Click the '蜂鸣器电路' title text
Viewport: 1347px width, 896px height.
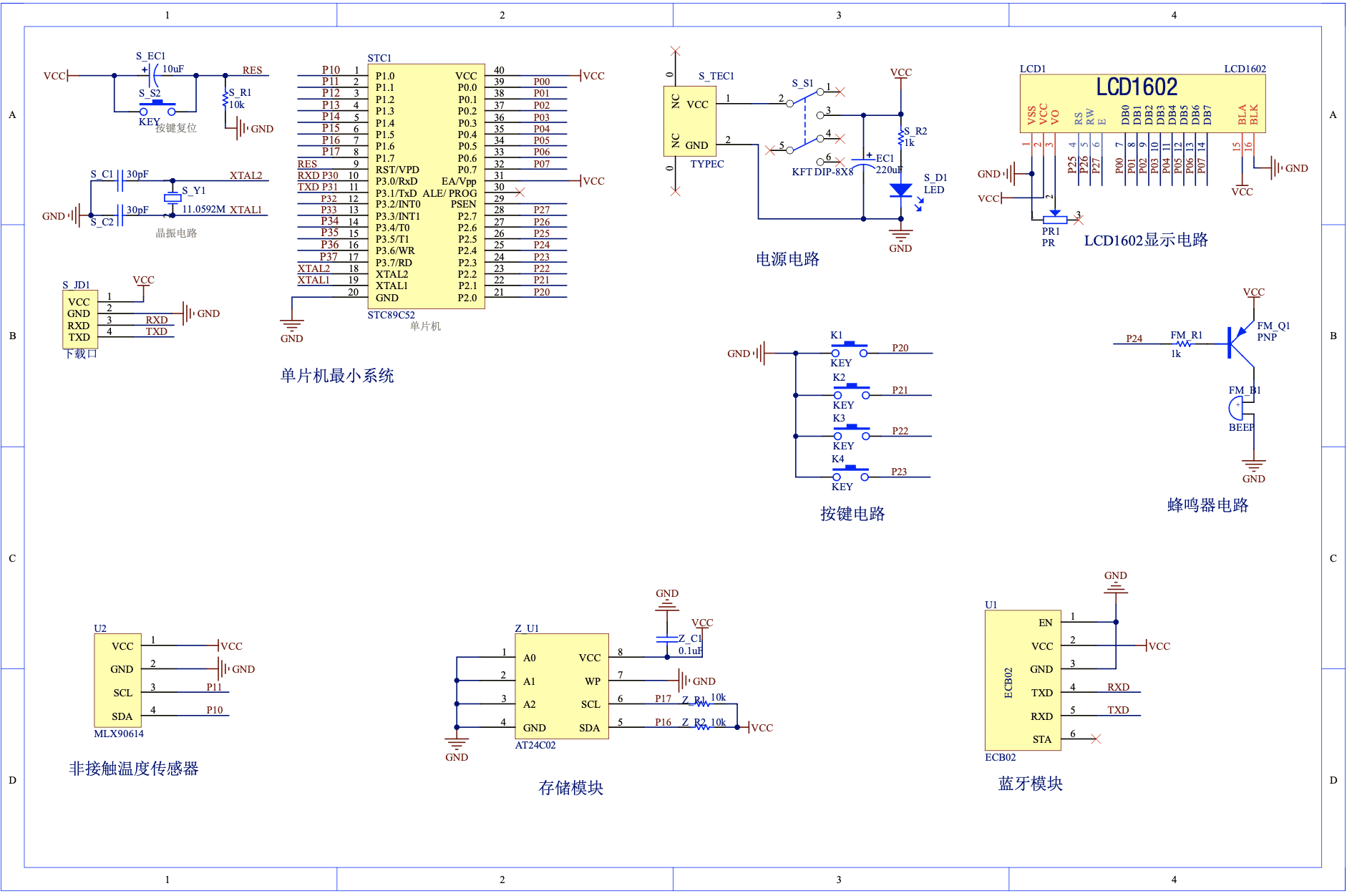click(1208, 505)
